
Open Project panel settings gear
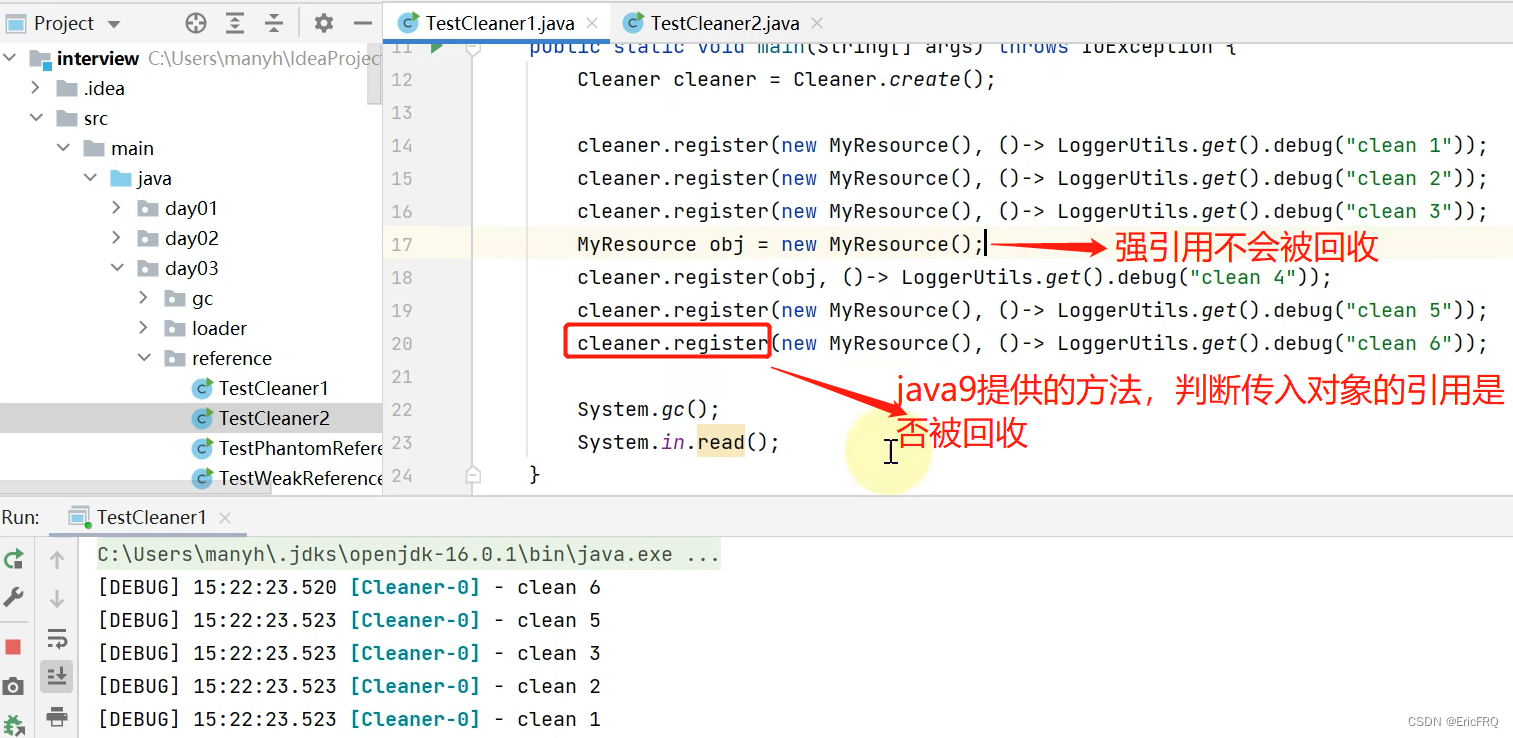click(323, 23)
